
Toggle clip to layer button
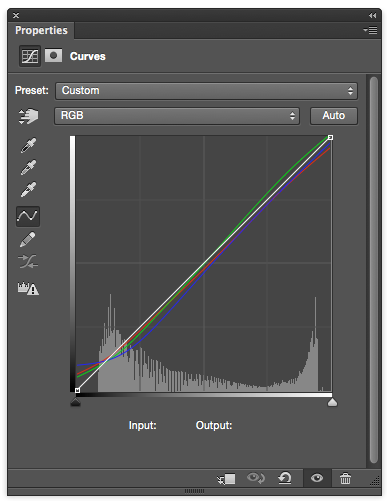coord(226,479)
